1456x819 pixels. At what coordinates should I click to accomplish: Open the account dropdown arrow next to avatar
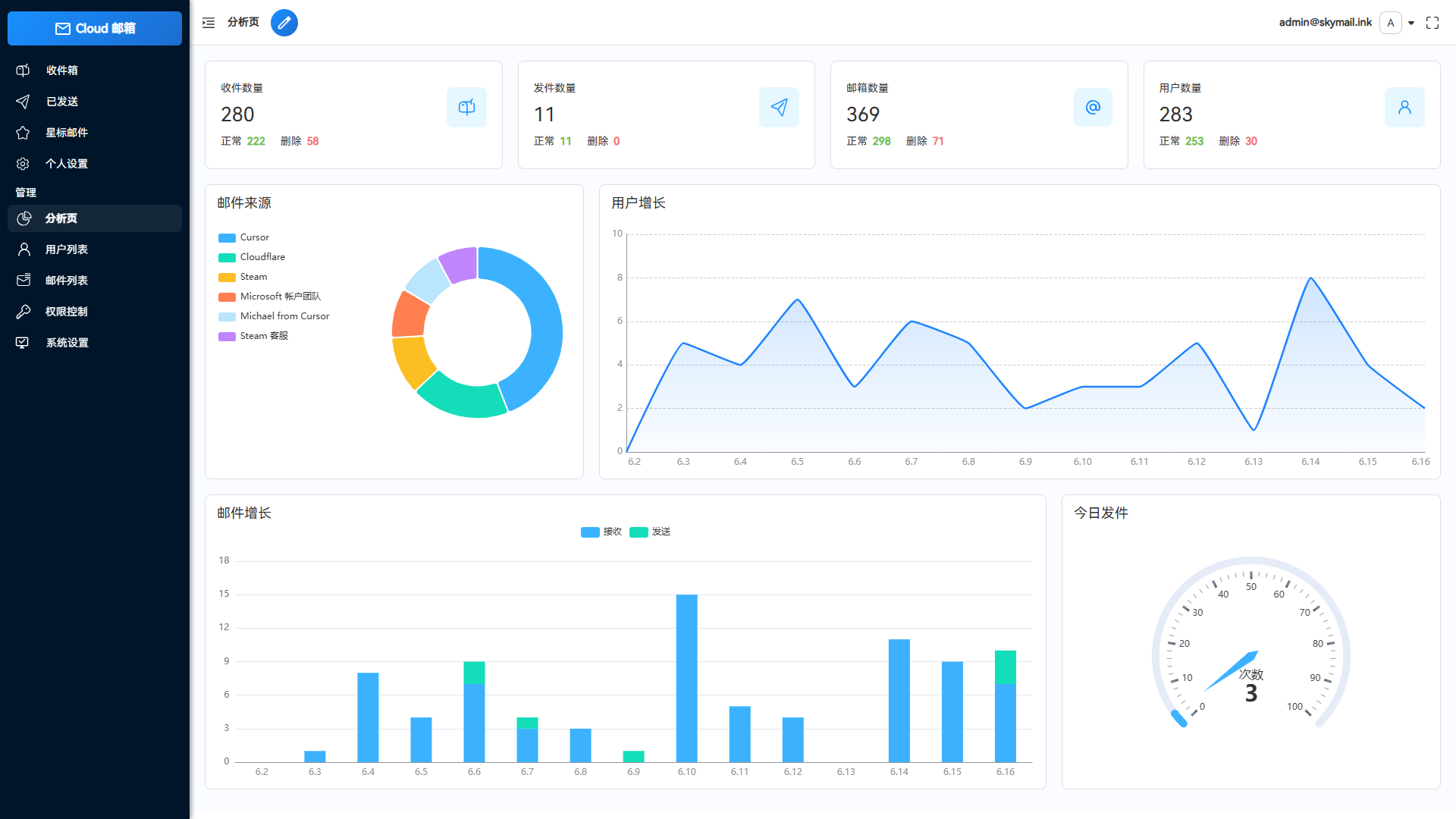[x=1411, y=23]
